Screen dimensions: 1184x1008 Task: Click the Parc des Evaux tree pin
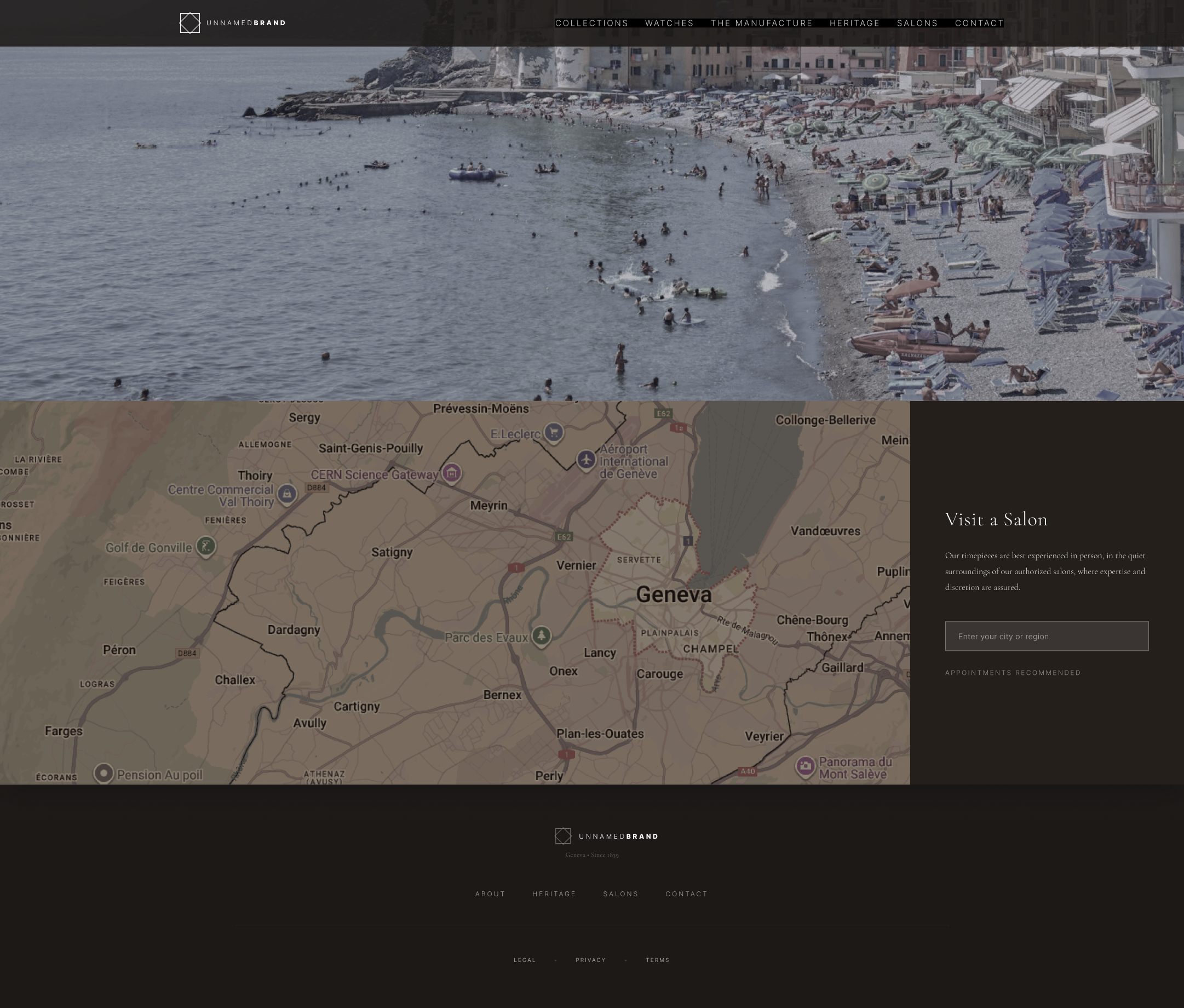[x=542, y=635]
